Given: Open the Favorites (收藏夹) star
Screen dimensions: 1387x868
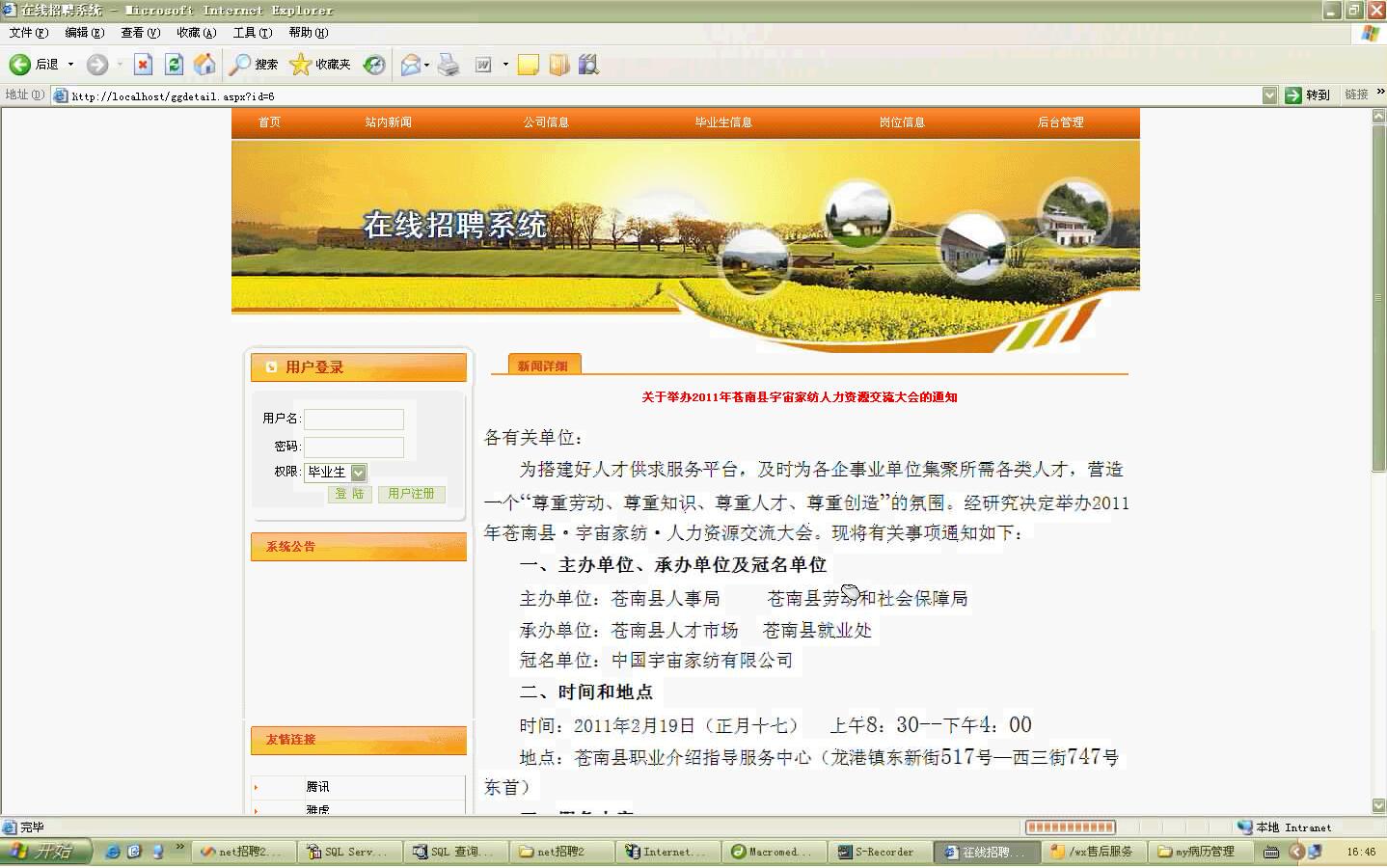Looking at the screenshot, I should click(320, 65).
